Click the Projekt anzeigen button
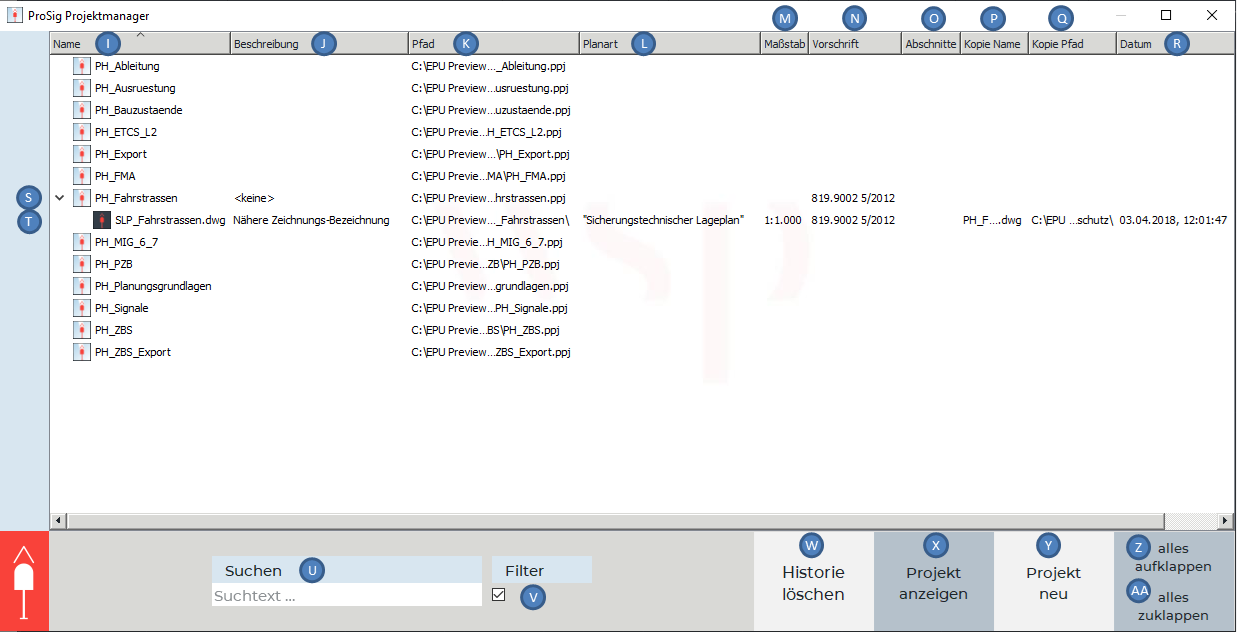Viewport: 1238px width, 632px height. [x=933, y=581]
